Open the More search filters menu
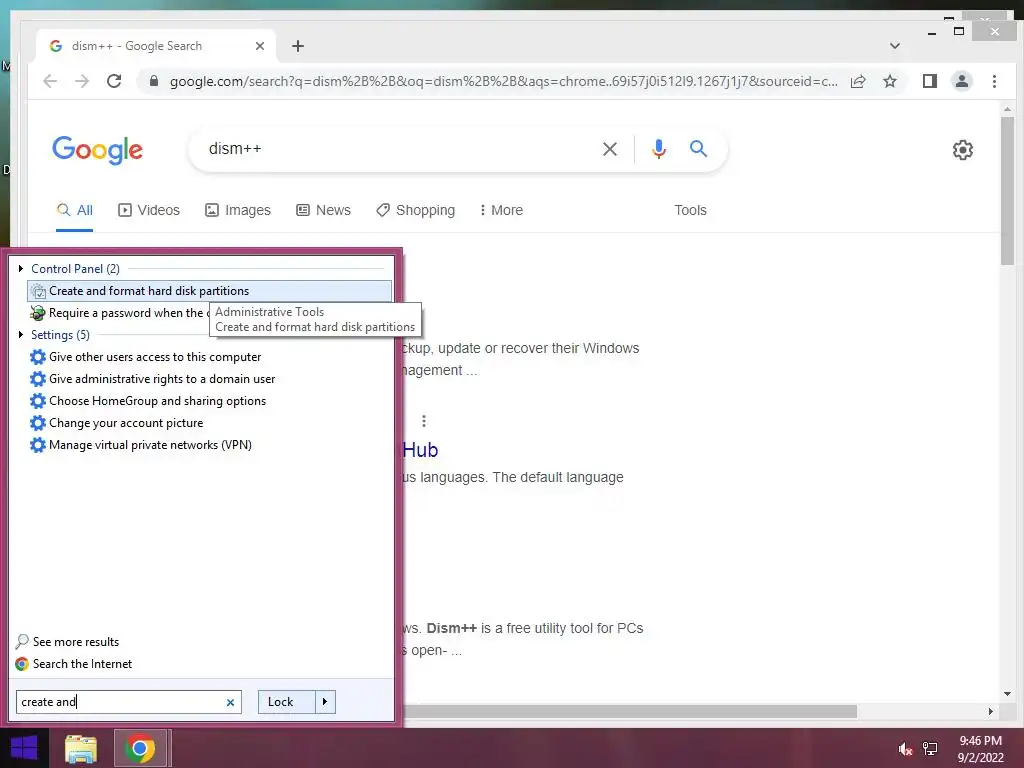This screenshot has height=768, width=1024. tap(502, 210)
